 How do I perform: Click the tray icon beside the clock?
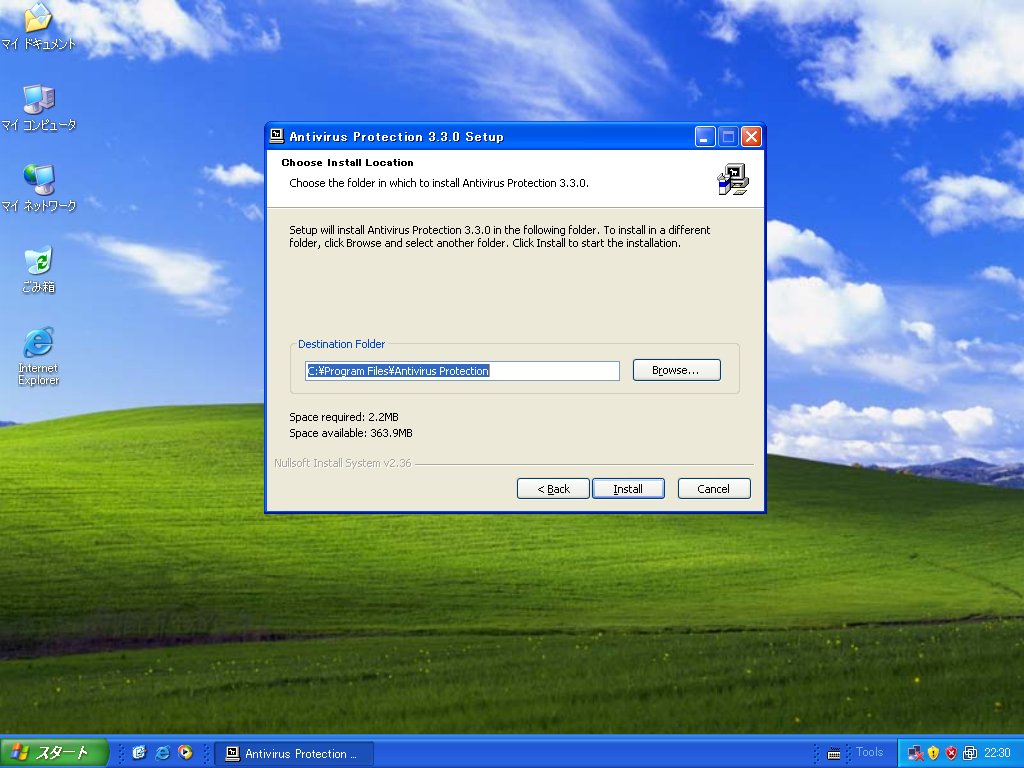coord(969,754)
